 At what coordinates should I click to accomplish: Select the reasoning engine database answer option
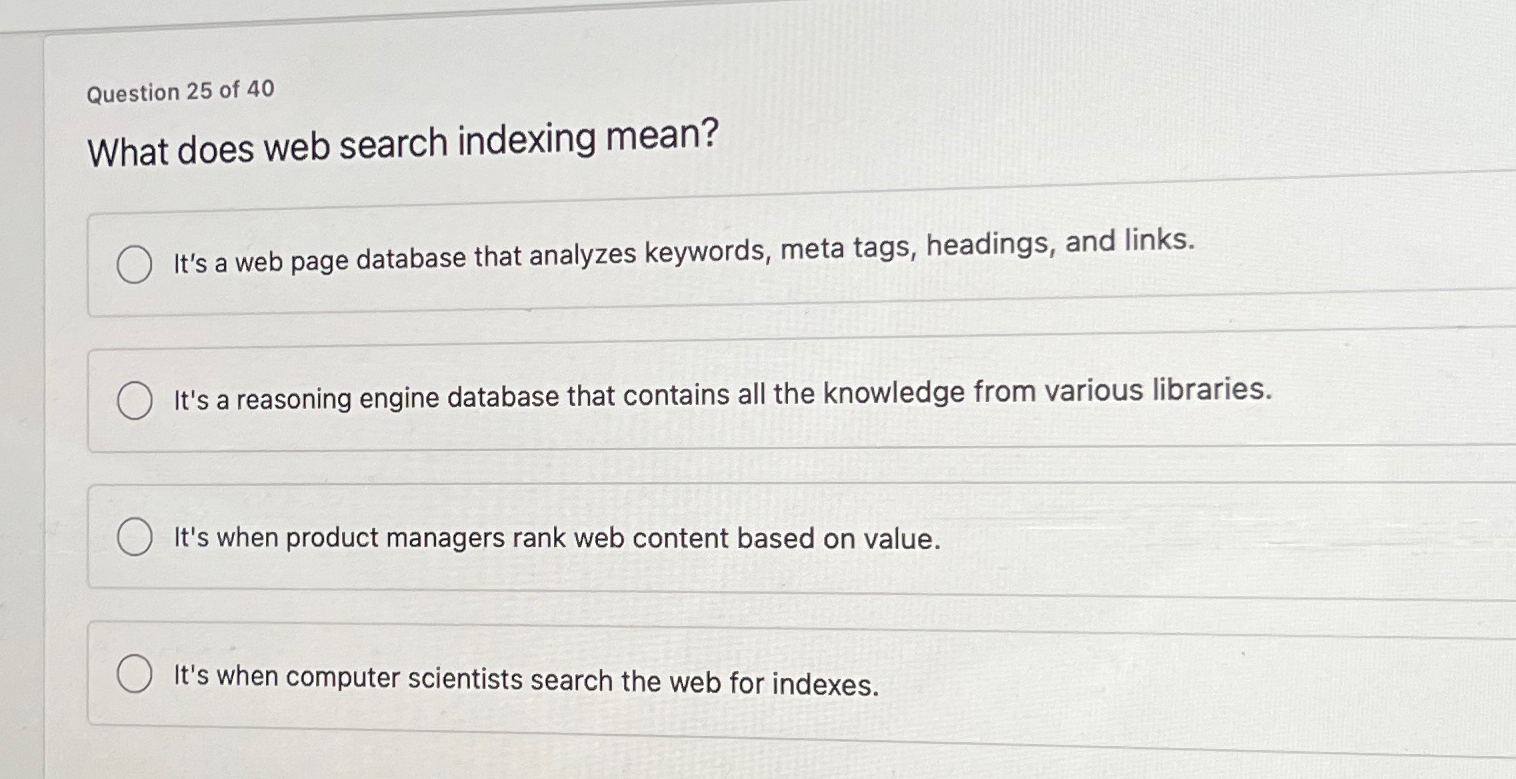135,400
